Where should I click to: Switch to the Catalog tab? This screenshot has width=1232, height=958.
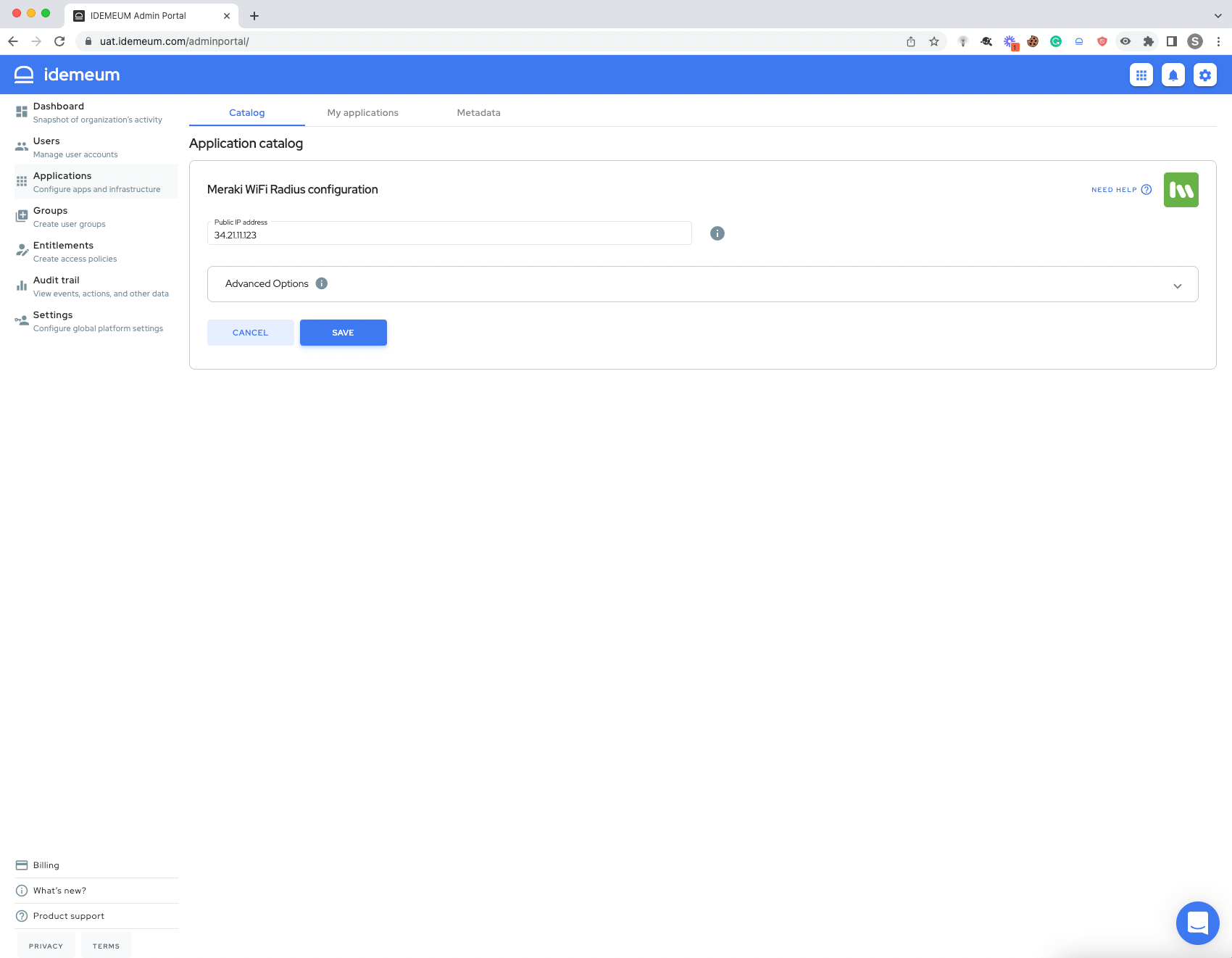[x=247, y=112]
